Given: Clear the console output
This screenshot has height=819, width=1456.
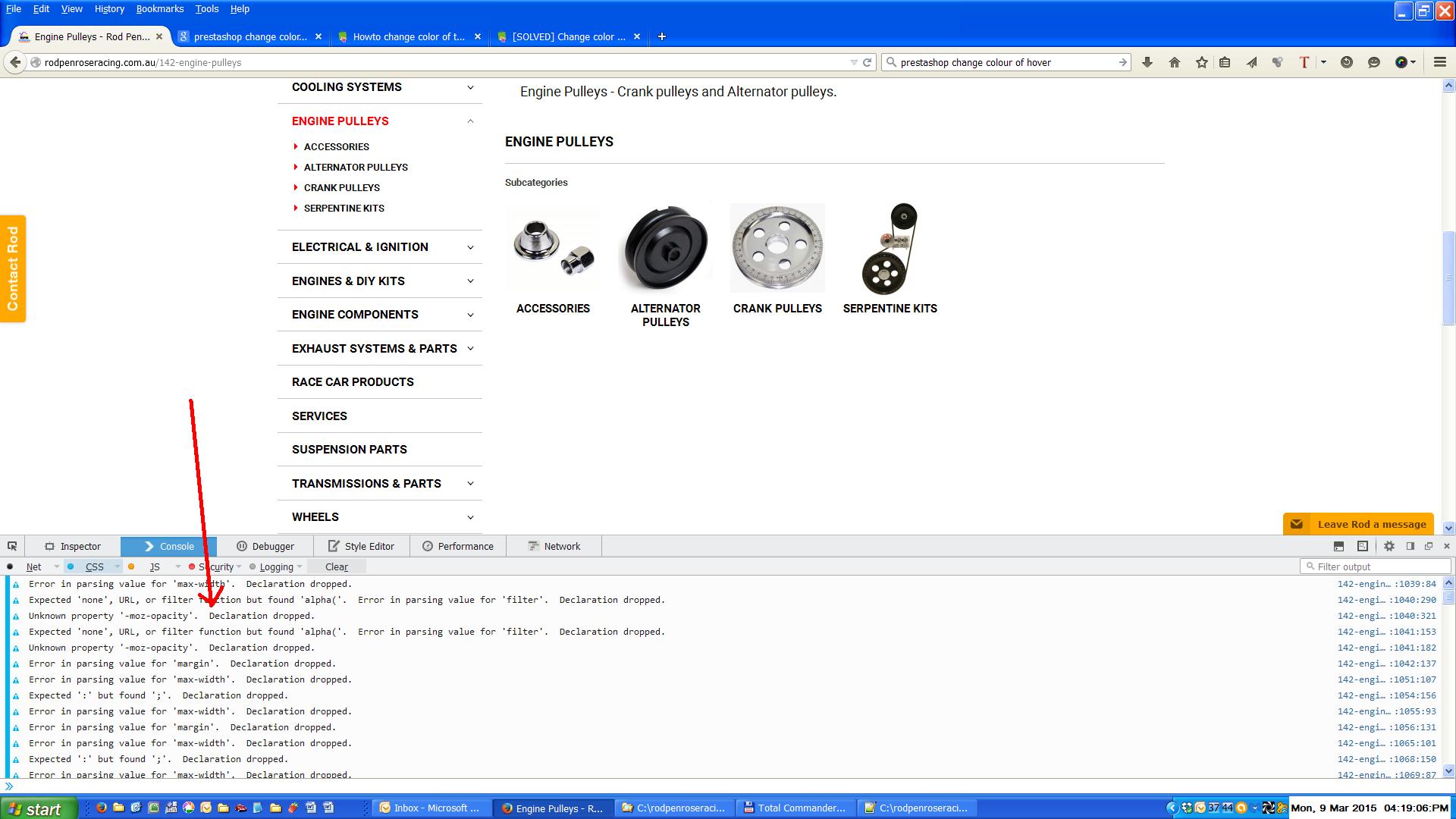Looking at the screenshot, I should [336, 566].
